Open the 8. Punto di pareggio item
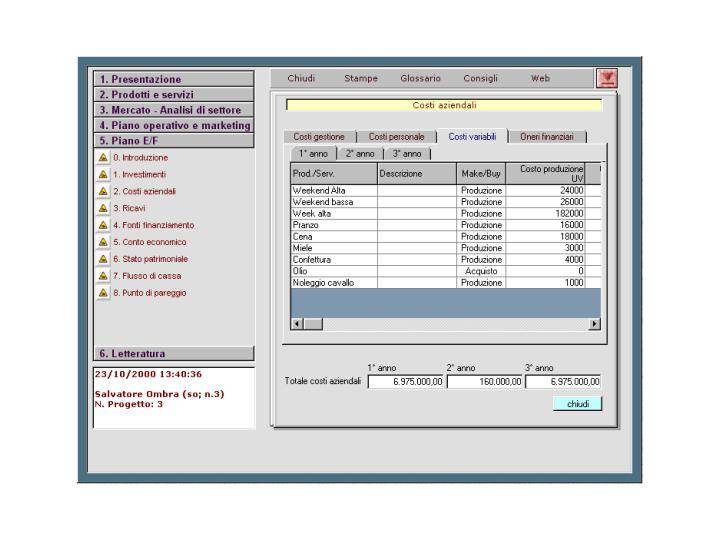Image resolution: width=720 pixels, height=540 pixels. 150,292
